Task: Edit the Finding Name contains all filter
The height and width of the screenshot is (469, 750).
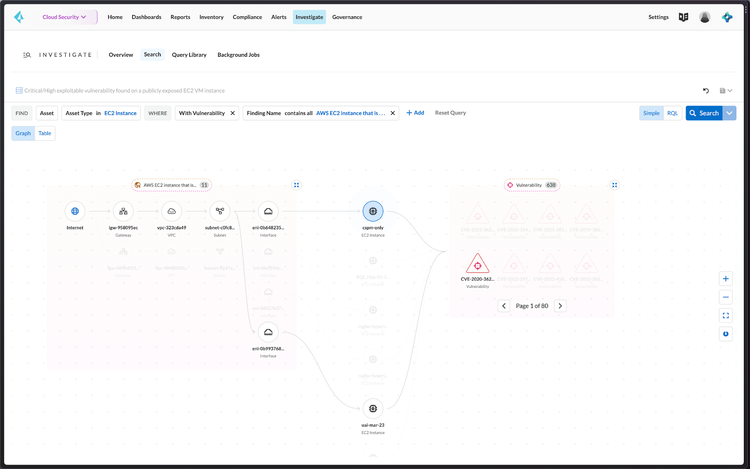Action: (316, 113)
